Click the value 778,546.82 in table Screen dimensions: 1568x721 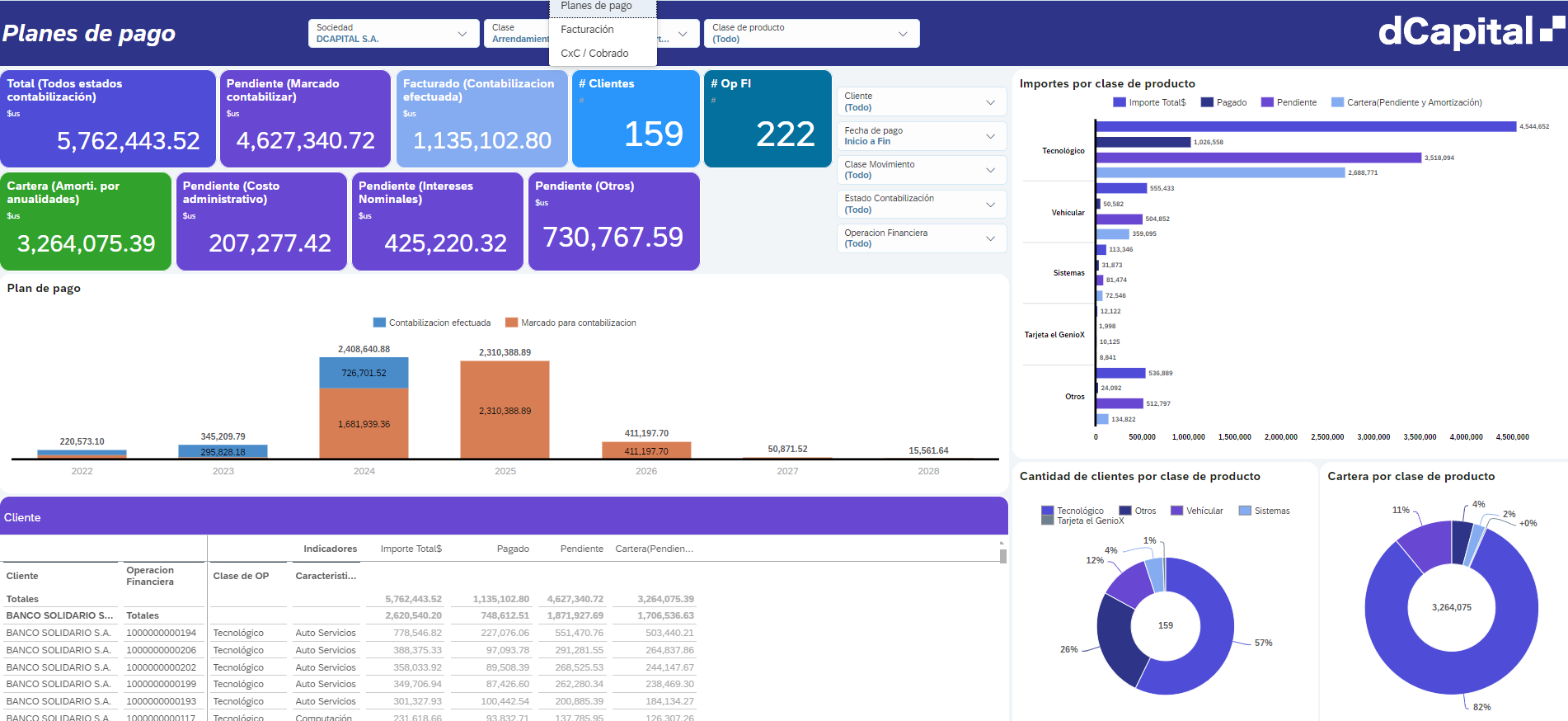(417, 633)
